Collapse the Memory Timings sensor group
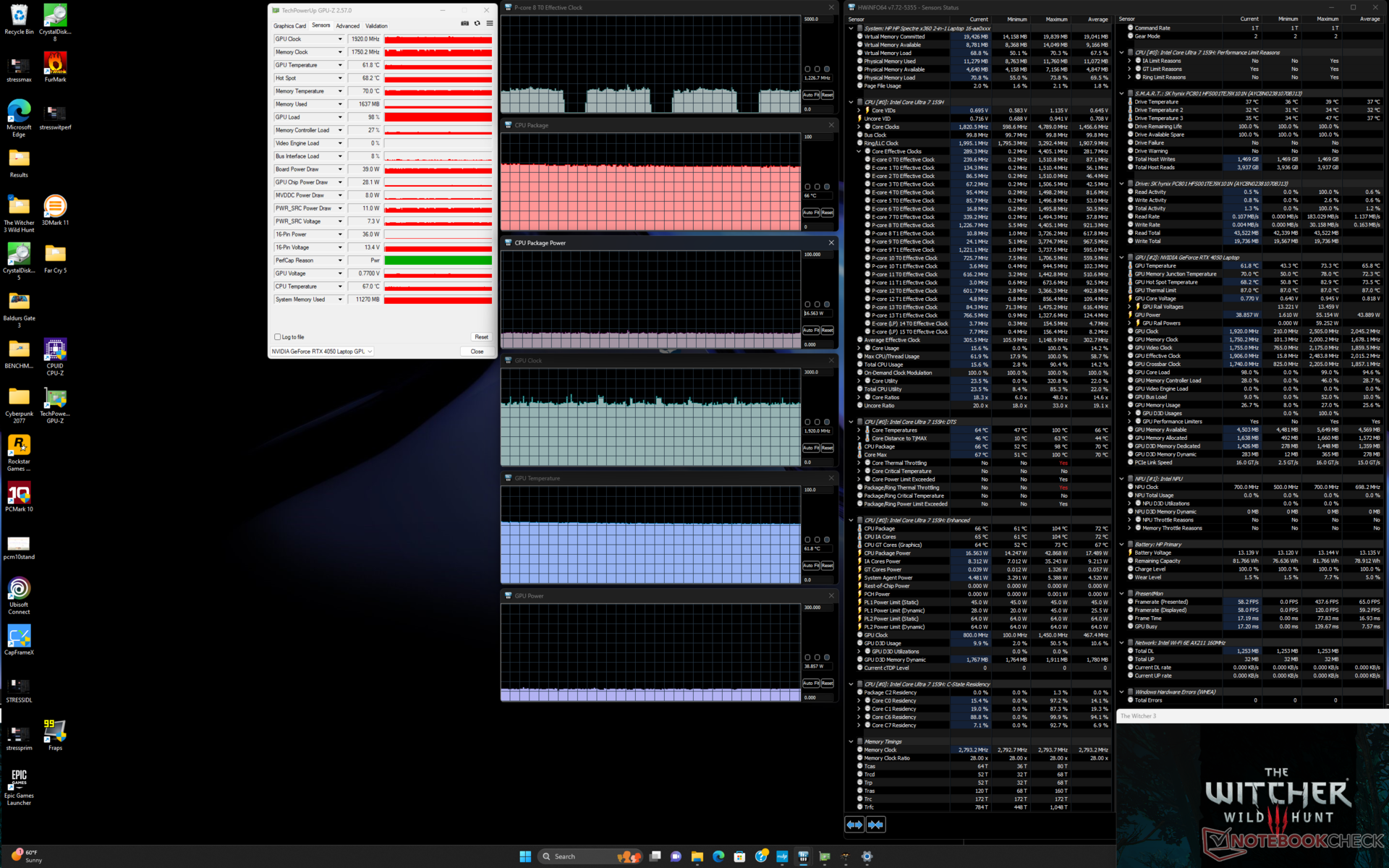 [851, 741]
